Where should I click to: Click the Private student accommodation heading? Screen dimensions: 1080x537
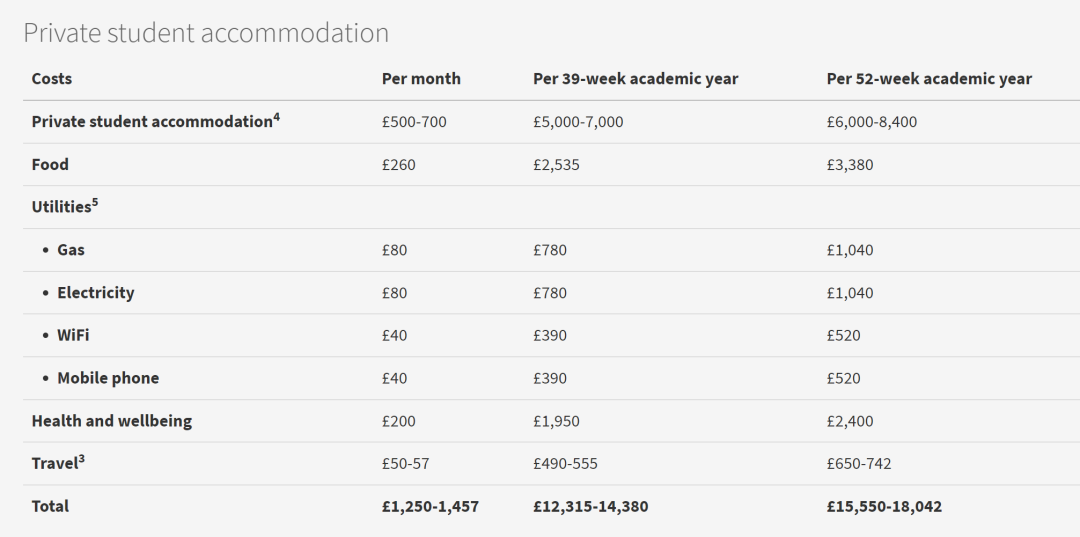point(206,33)
